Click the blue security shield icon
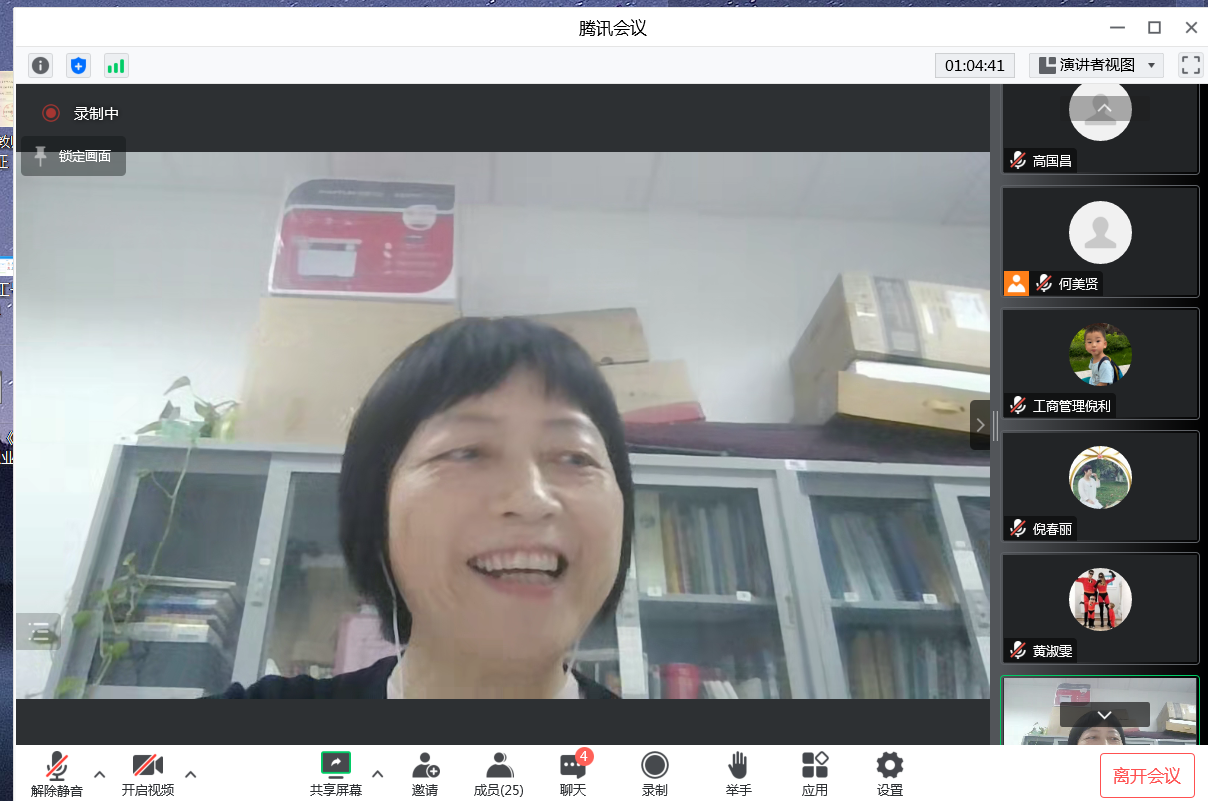 (x=78, y=66)
